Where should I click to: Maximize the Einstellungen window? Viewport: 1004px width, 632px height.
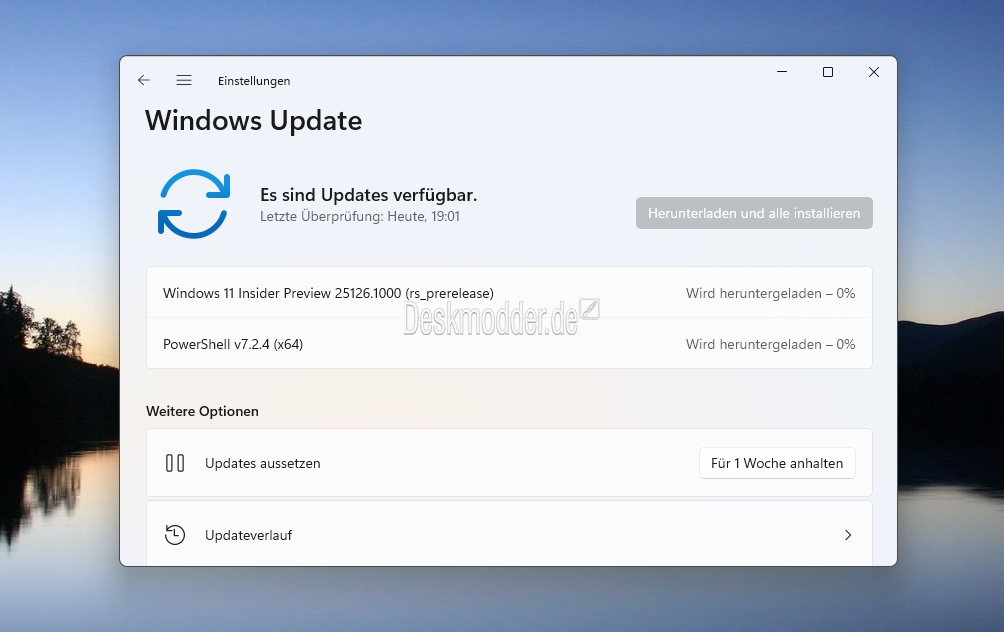[x=827, y=72]
